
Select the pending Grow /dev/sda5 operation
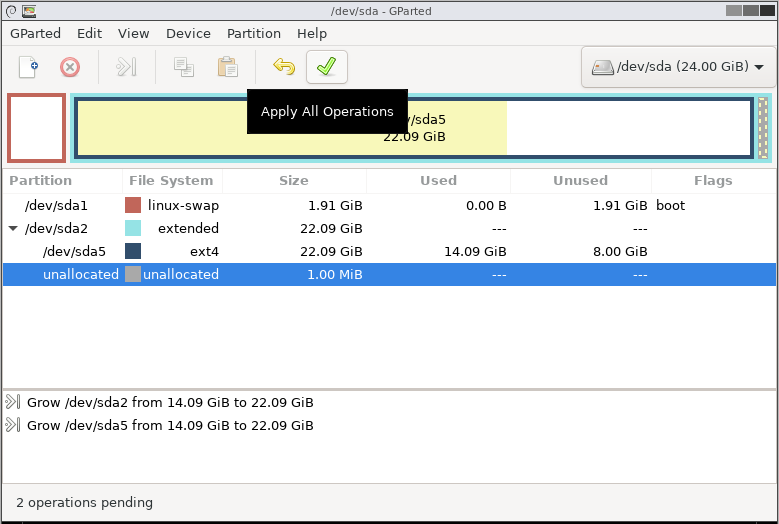point(170,425)
